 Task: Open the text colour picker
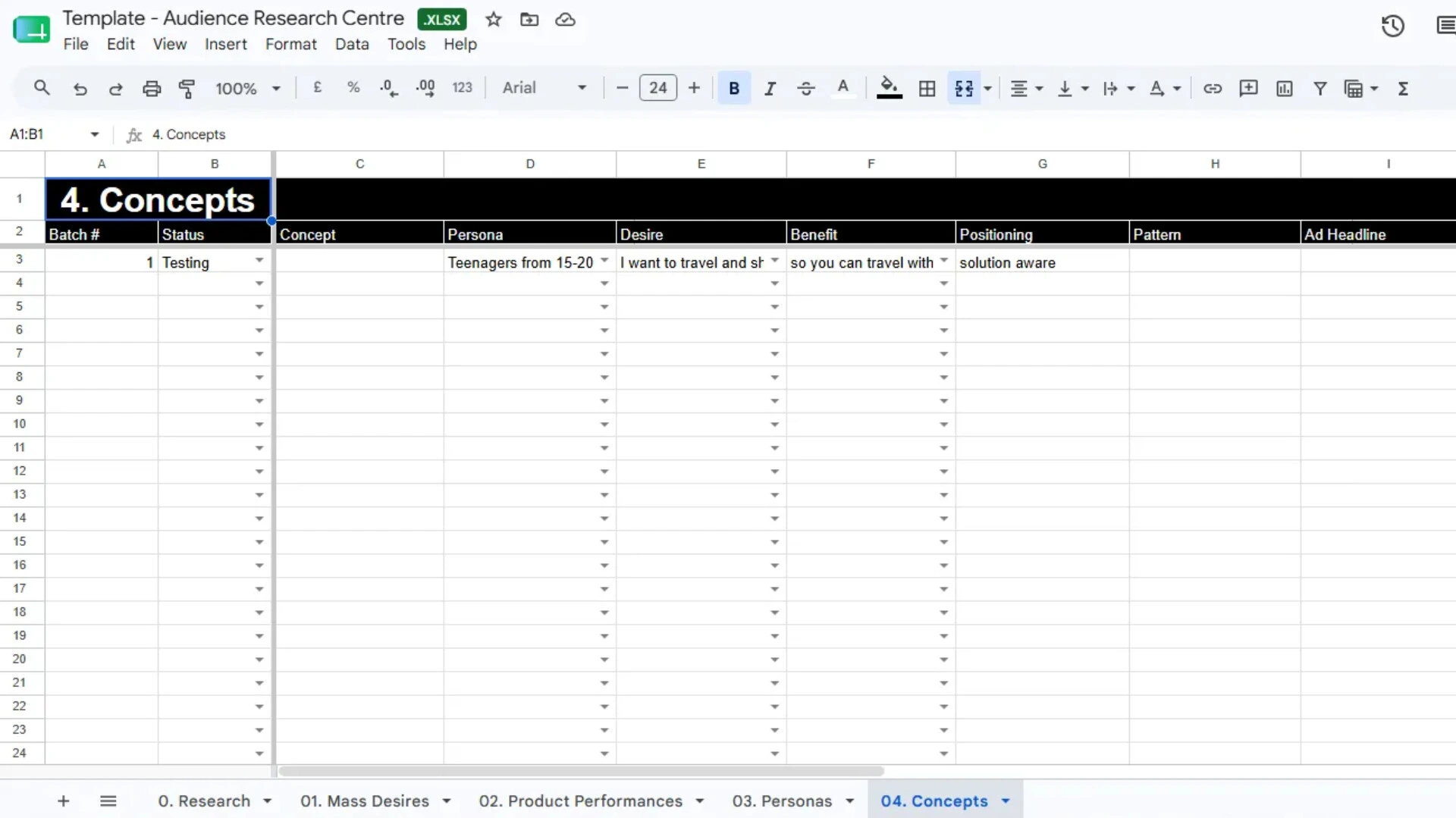tap(843, 88)
